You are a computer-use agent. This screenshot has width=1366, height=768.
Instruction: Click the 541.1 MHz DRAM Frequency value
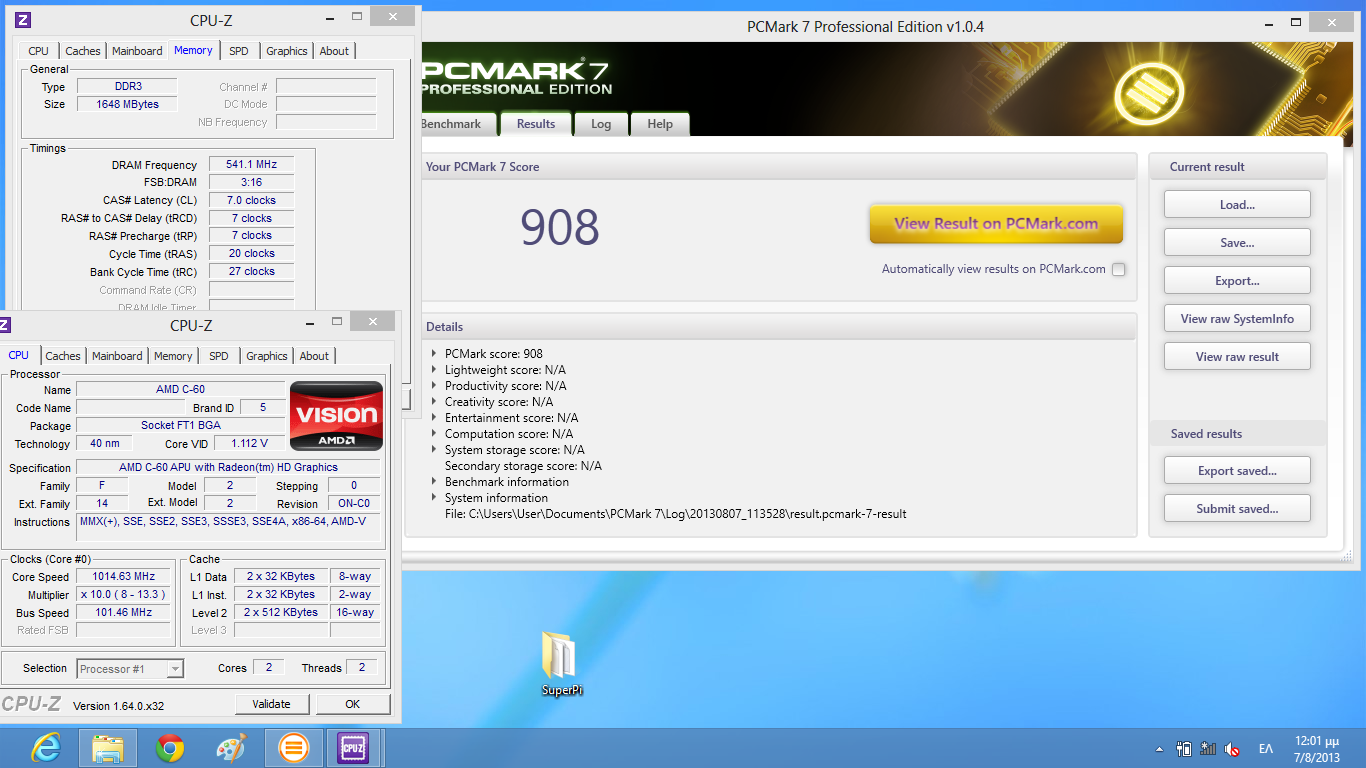(x=251, y=165)
